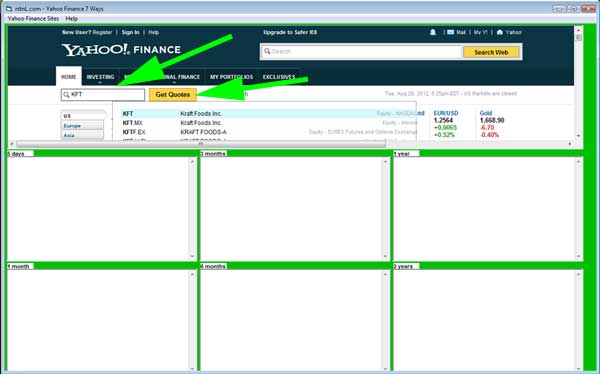Click the notification bell icon

point(433,32)
